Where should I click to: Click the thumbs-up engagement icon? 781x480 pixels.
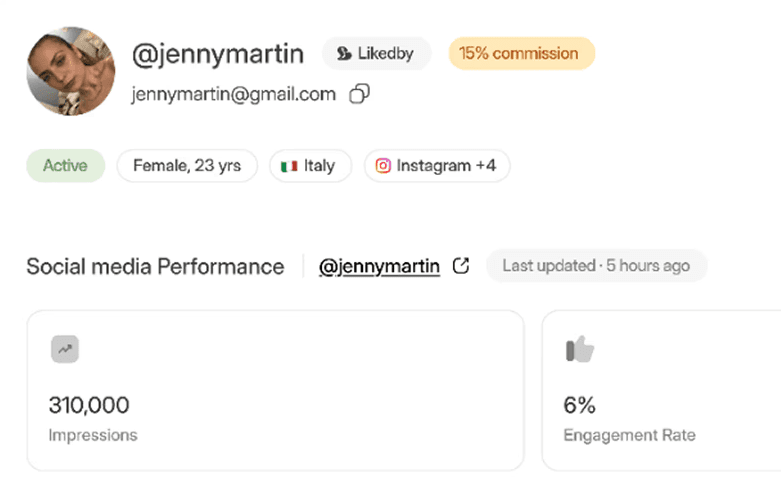pyautogui.click(x=580, y=349)
